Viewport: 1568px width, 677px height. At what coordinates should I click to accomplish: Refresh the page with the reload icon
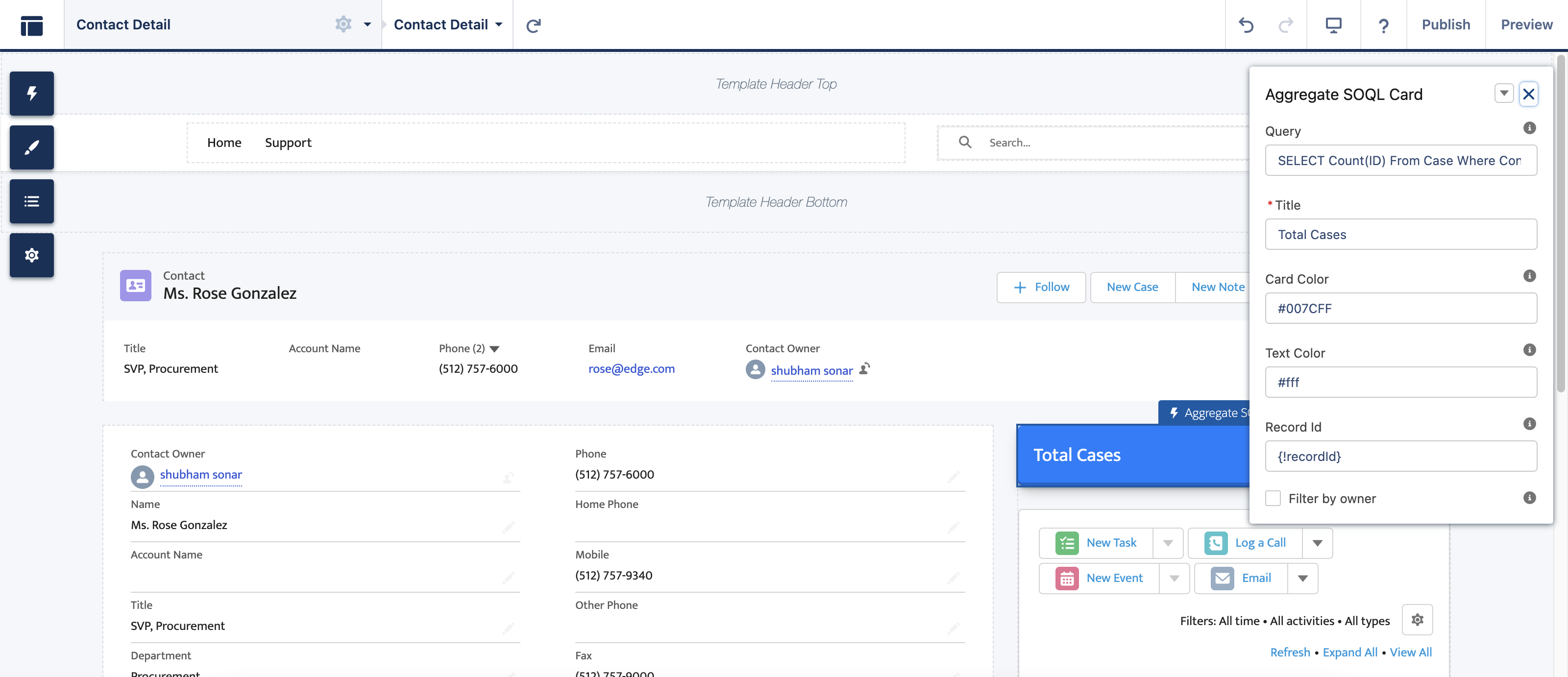pyautogui.click(x=533, y=25)
